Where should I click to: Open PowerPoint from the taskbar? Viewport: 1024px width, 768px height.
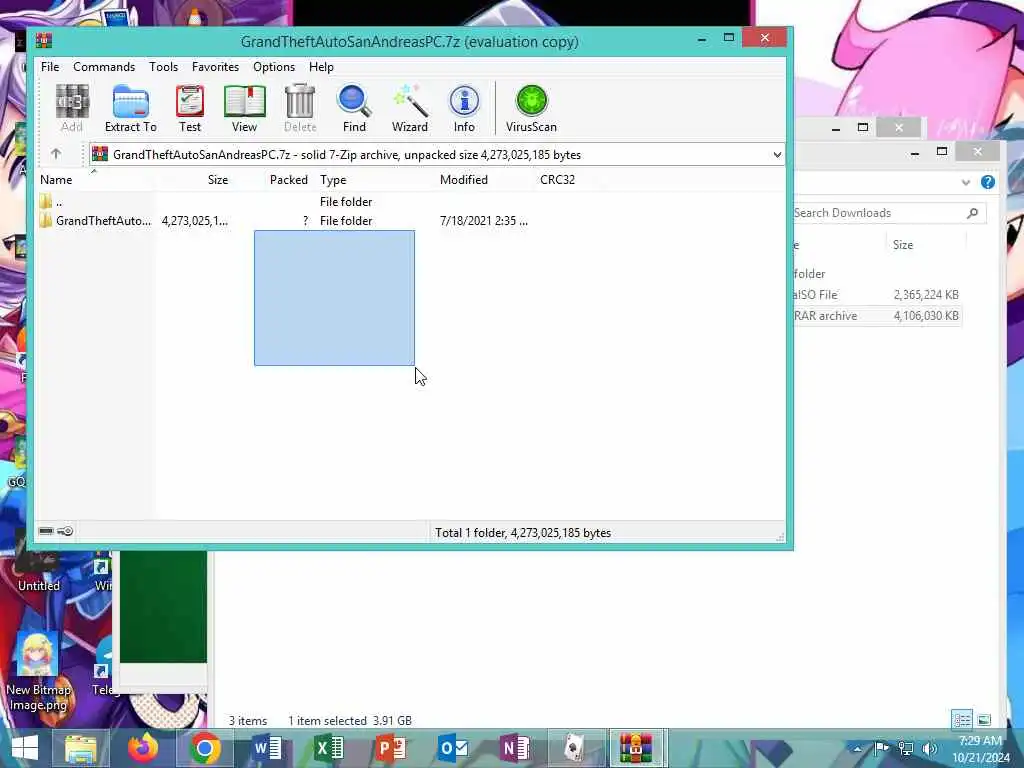coord(391,748)
